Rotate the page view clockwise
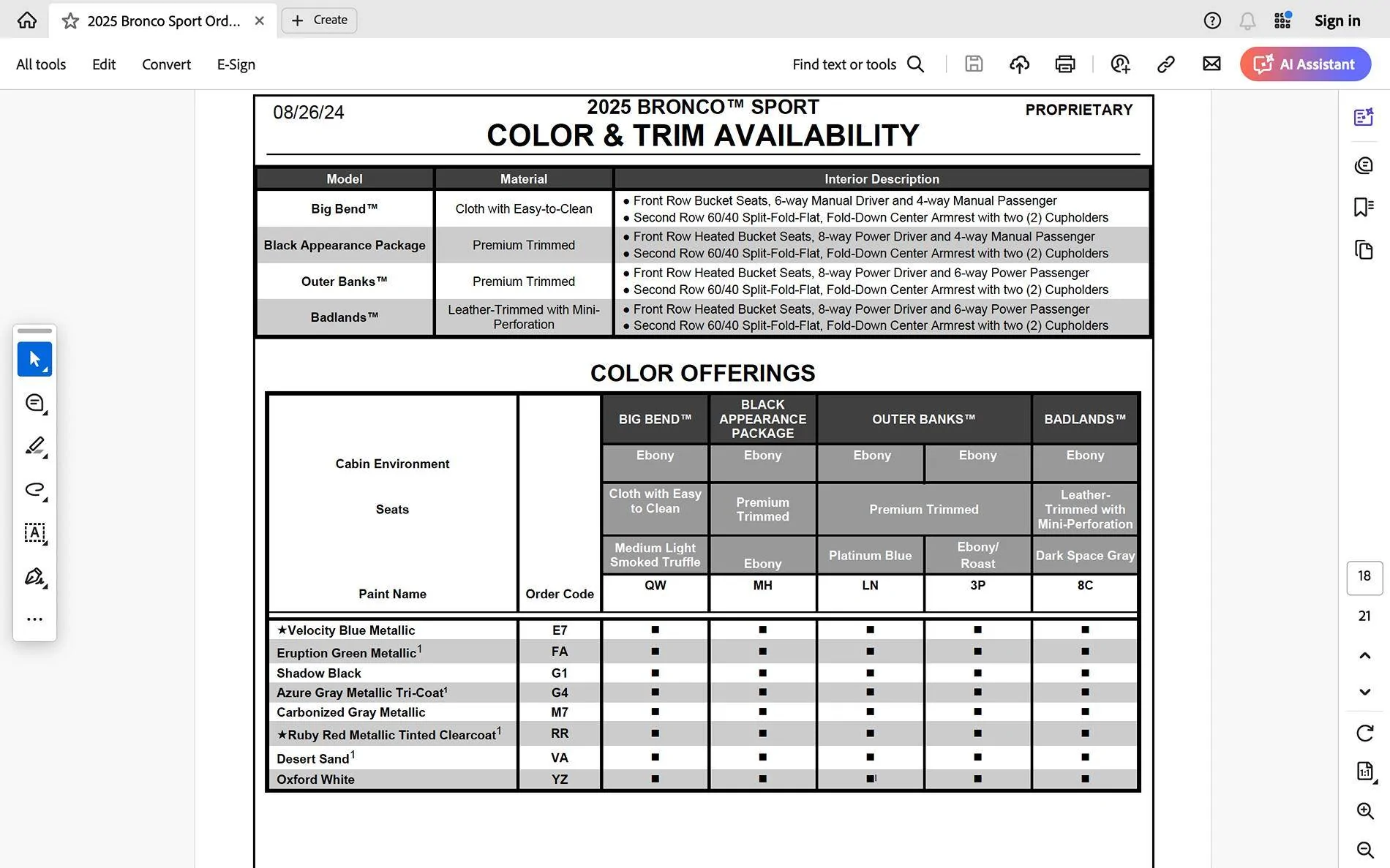The image size is (1390, 868). tap(1364, 733)
